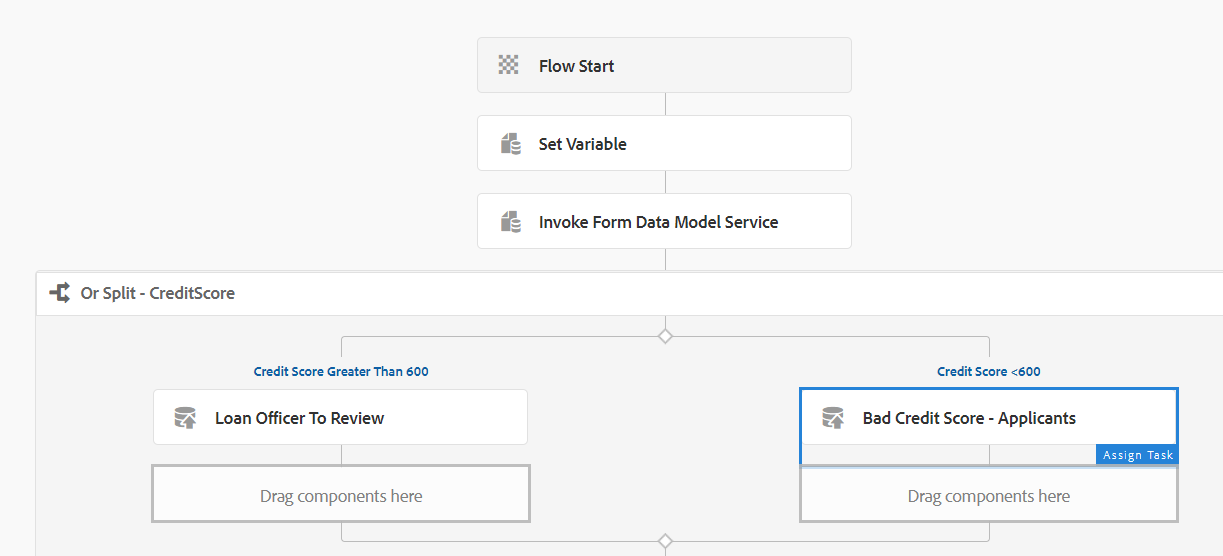Click the Or Split branch icon
Viewport: 1223px width, 556px height.
60,293
